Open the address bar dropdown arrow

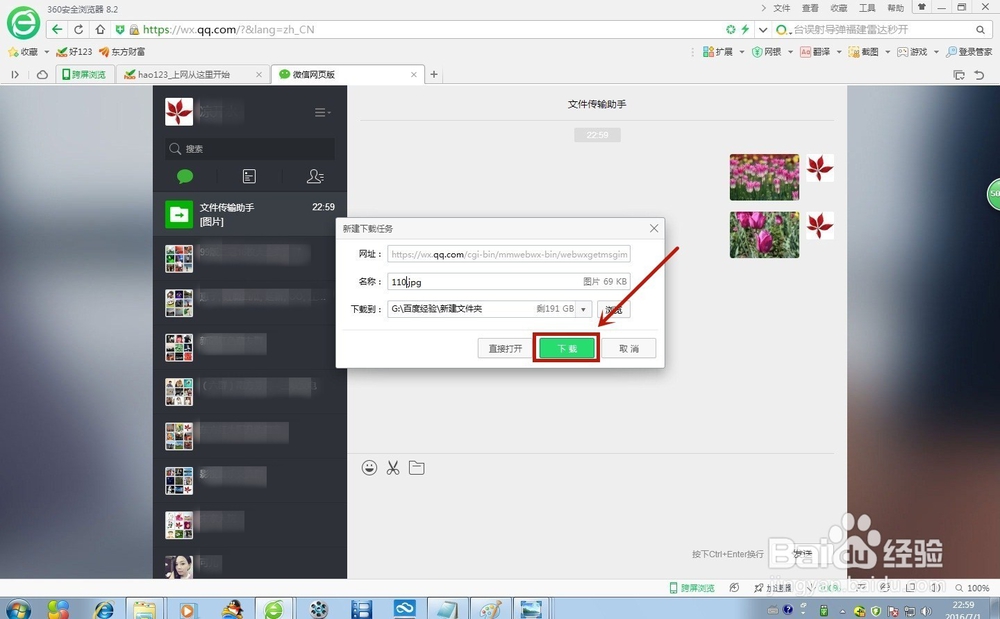tap(763, 29)
